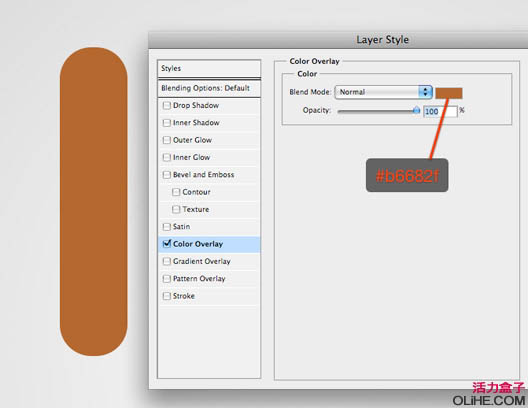Tick the Outer Glow checkbox
The width and height of the screenshot is (528, 408).
[x=167, y=140]
